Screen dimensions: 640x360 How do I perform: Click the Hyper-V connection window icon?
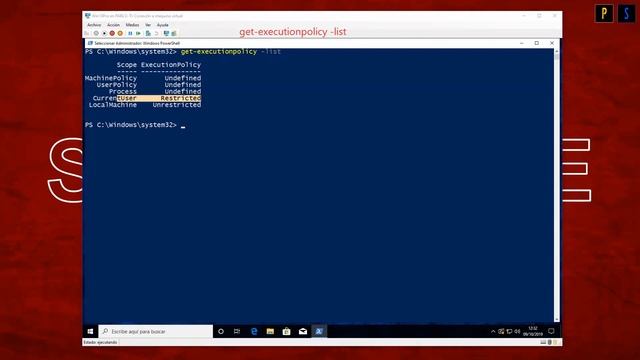point(87,16)
